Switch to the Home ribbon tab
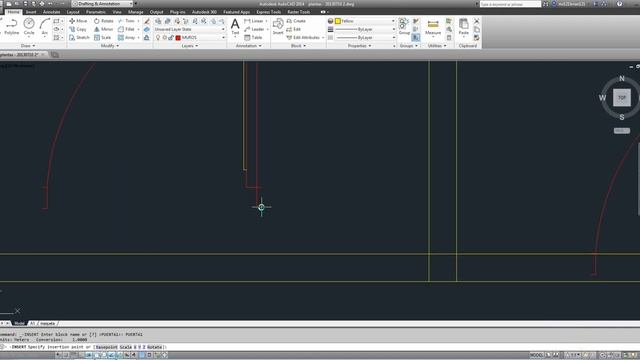The width and height of the screenshot is (640, 360). [13, 12]
